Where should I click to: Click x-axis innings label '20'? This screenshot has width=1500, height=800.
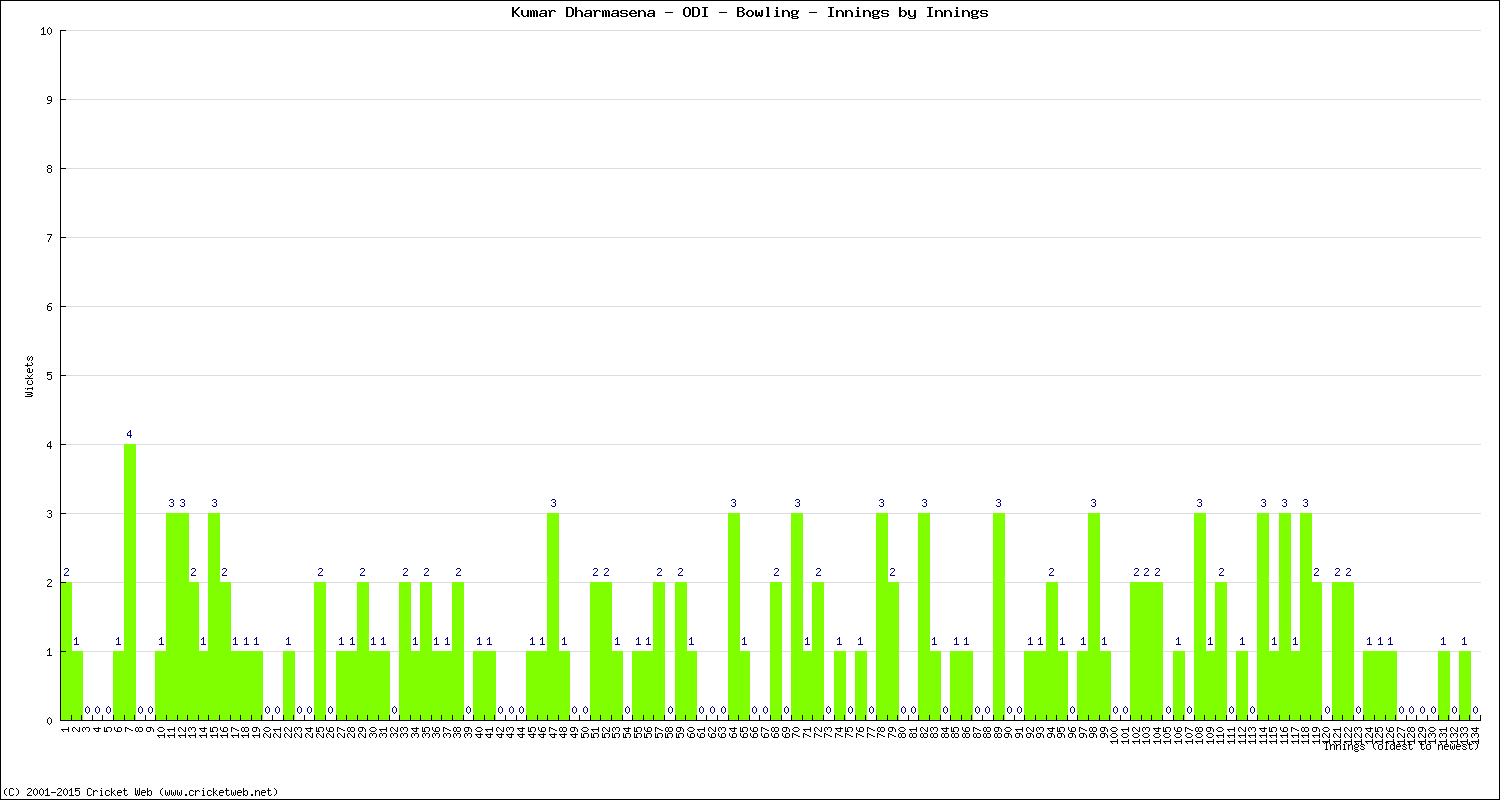point(267,732)
